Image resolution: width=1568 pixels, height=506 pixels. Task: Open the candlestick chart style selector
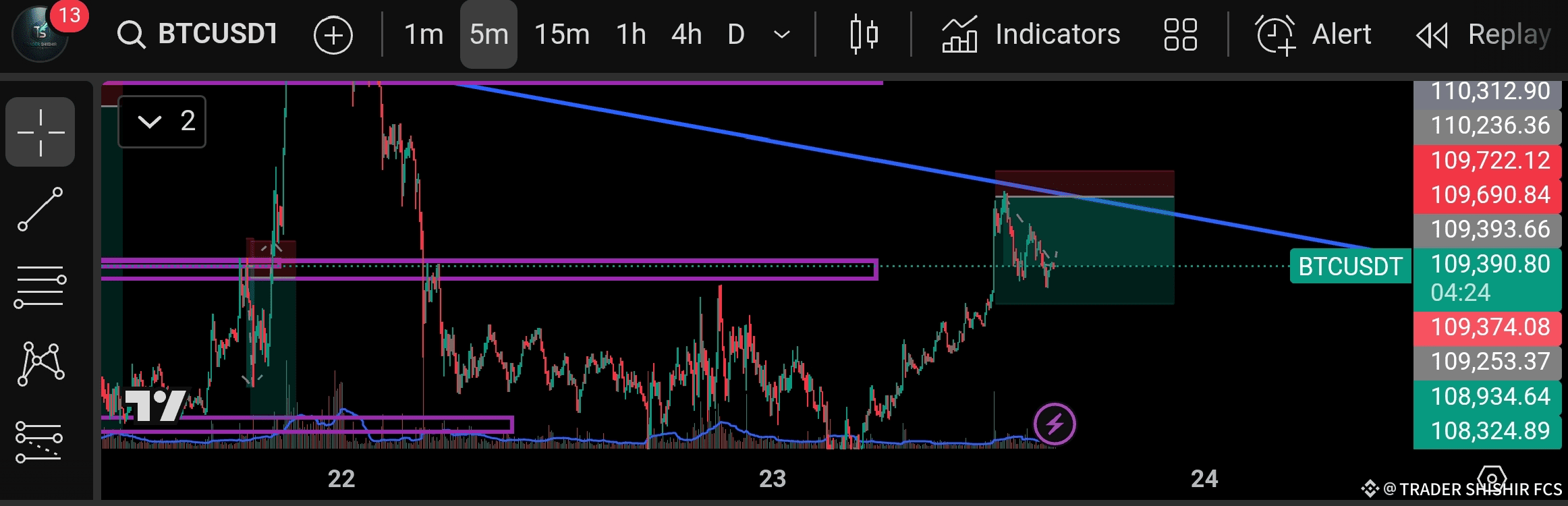(864, 34)
